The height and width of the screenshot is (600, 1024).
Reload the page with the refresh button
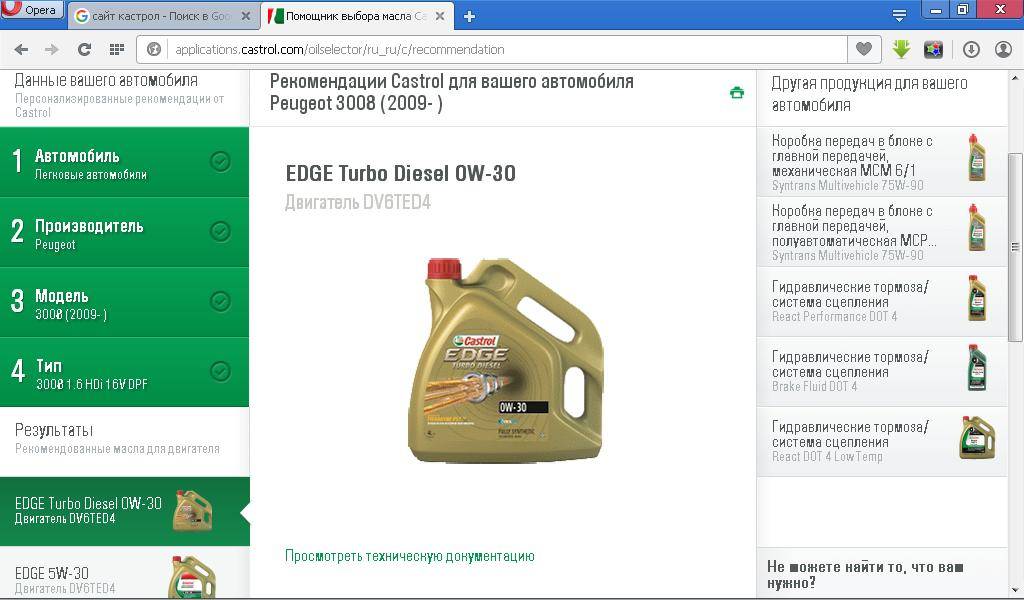[x=85, y=49]
